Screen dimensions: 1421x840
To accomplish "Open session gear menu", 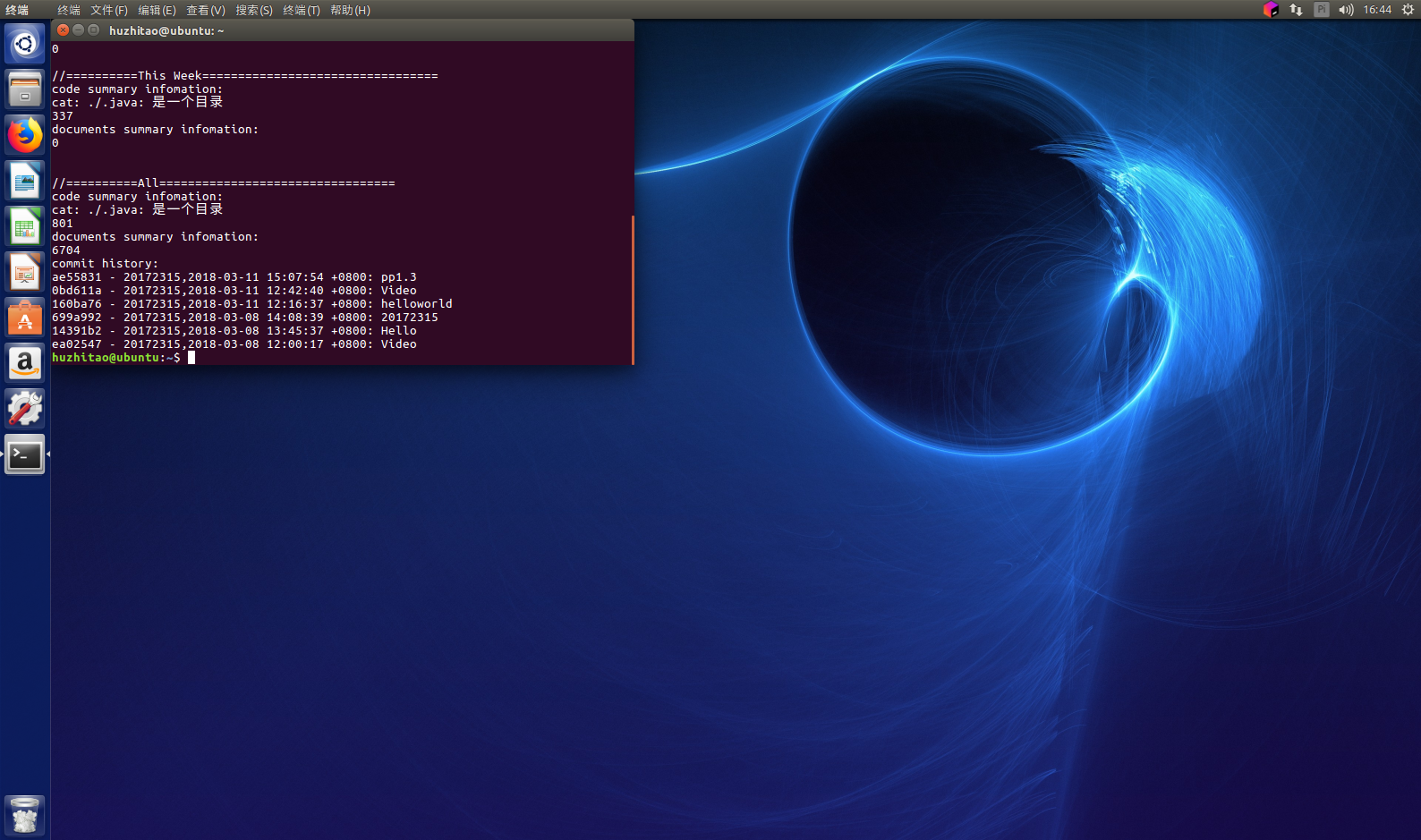I will (x=1408, y=10).
